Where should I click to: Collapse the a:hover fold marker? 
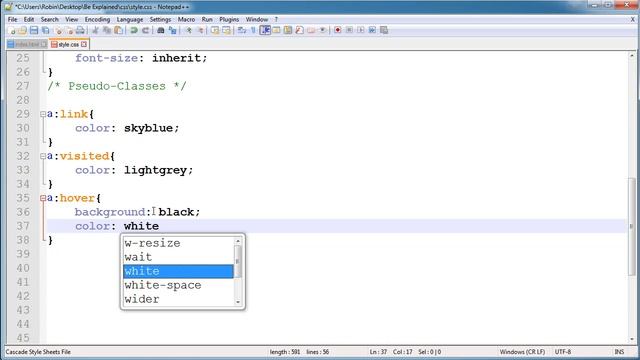tap(43, 198)
